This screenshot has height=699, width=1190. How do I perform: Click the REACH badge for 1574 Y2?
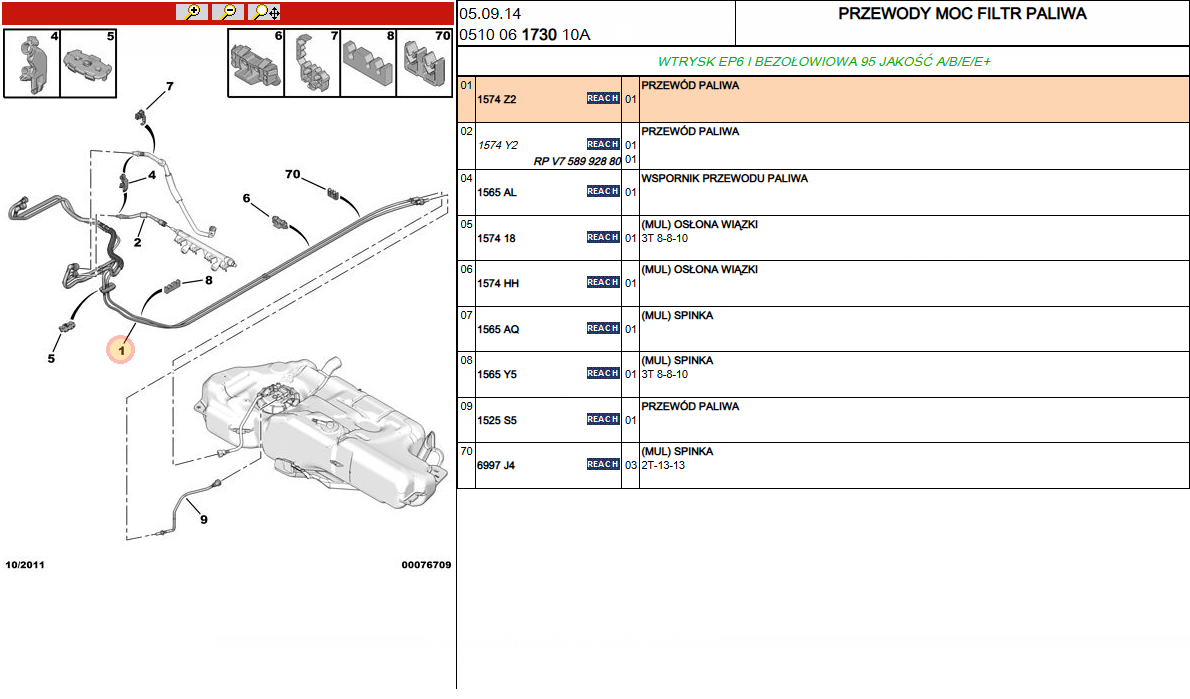[x=603, y=144]
